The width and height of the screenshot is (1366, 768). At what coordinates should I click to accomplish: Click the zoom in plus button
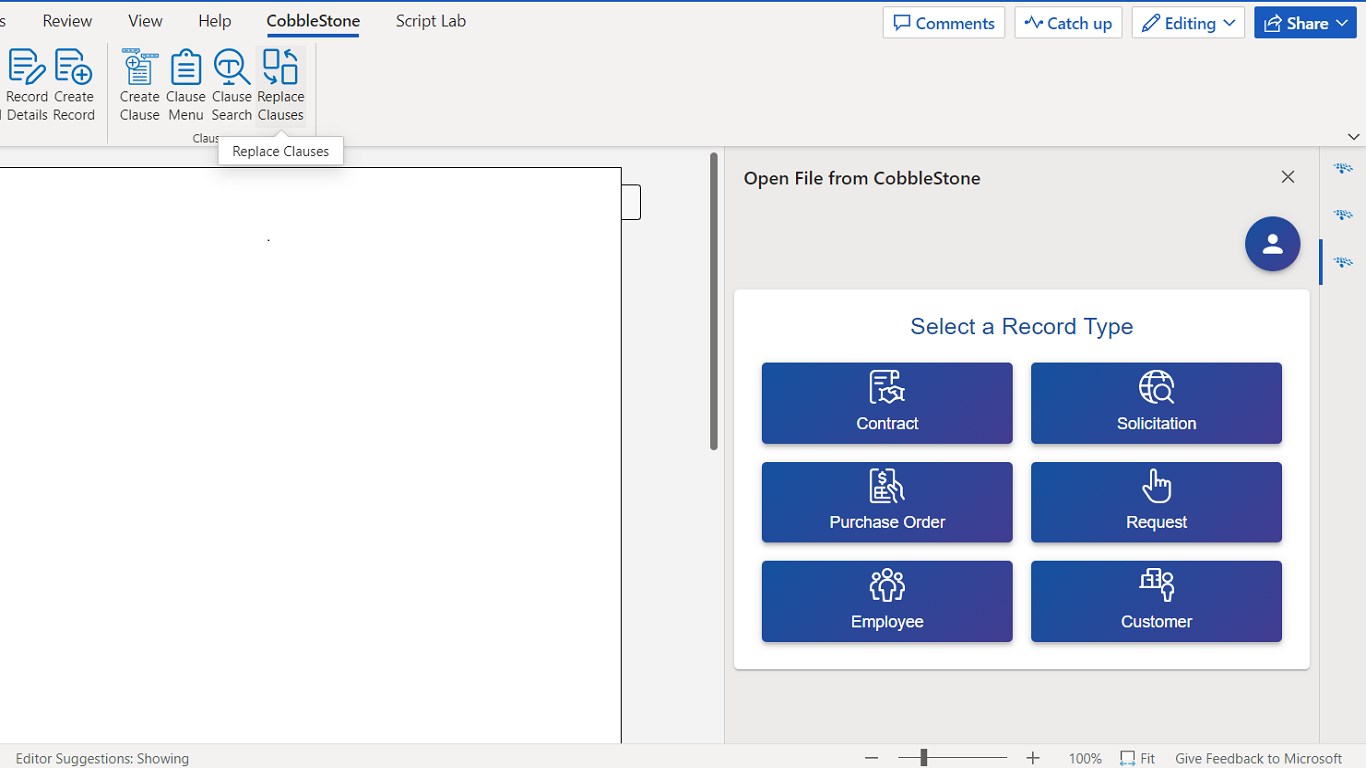pos(1033,758)
